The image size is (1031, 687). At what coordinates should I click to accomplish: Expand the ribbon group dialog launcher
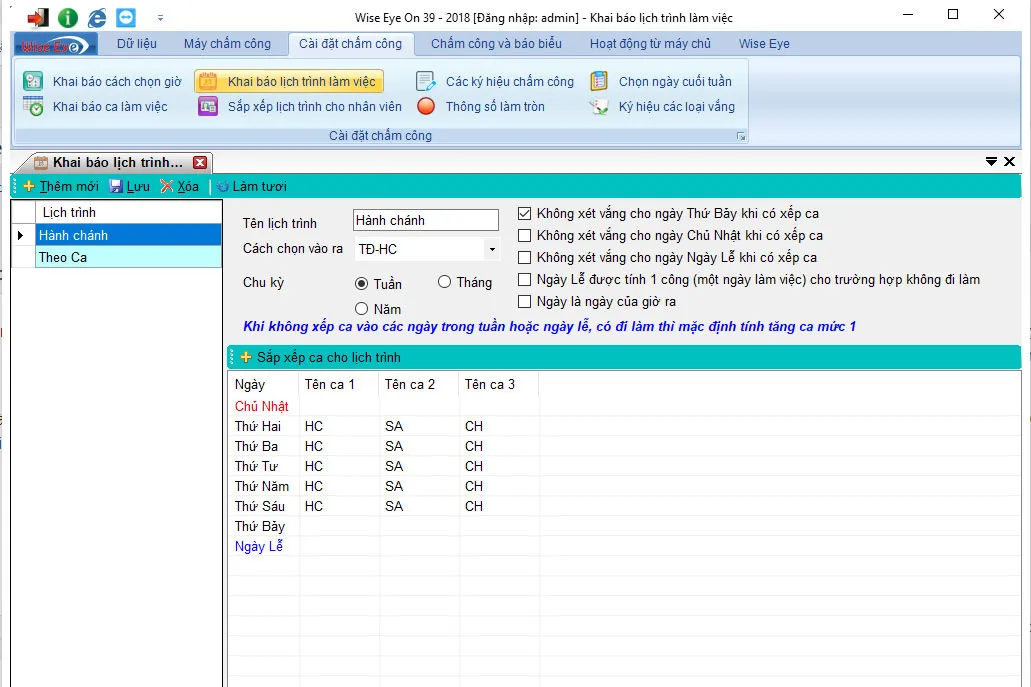point(741,136)
